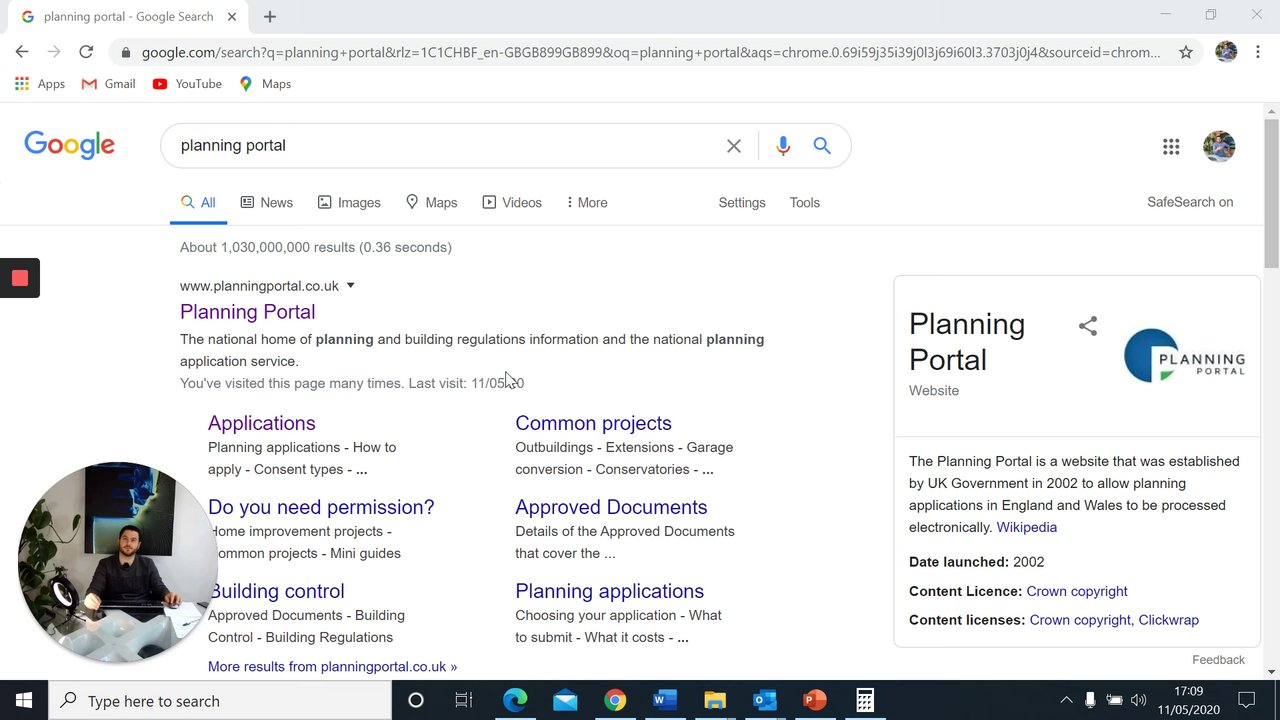Click SafeSearch on setting
Viewport: 1280px width, 720px height.
[x=1190, y=202]
